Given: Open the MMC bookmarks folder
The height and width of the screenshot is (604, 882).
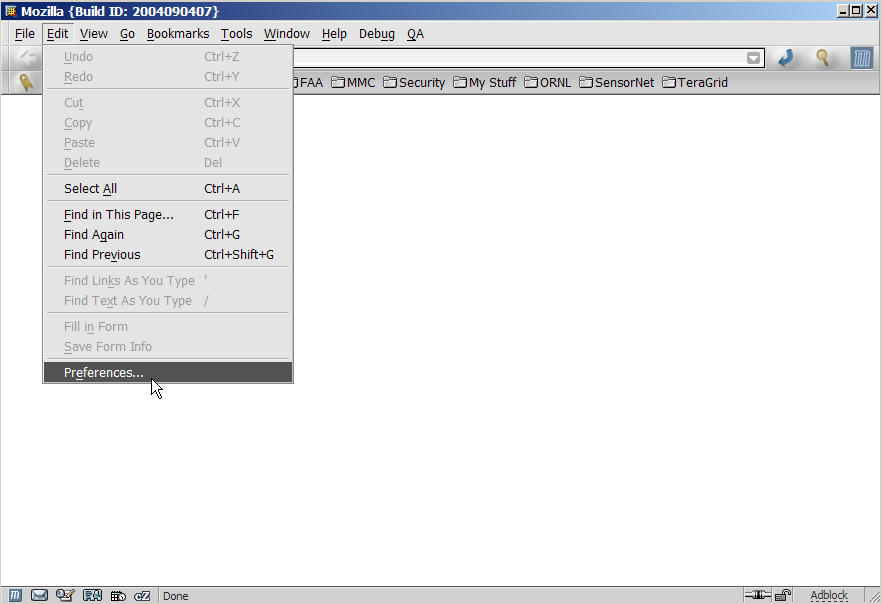Looking at the screenshot, I should pyautogui.click(x=353, y=83).
